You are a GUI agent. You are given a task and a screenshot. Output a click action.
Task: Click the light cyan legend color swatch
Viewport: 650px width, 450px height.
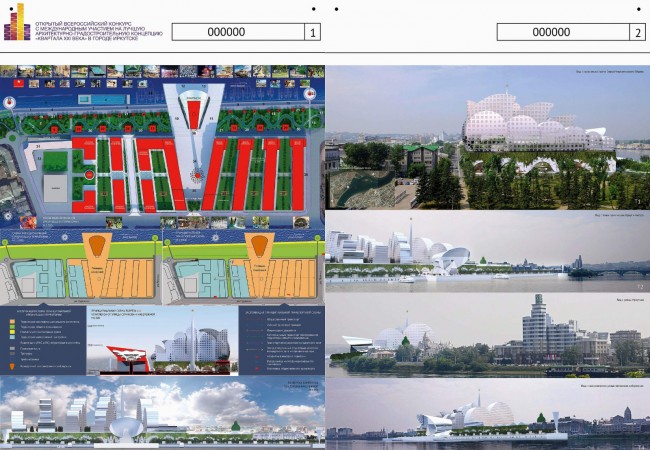pyautogui.click(x=13, y=338)
